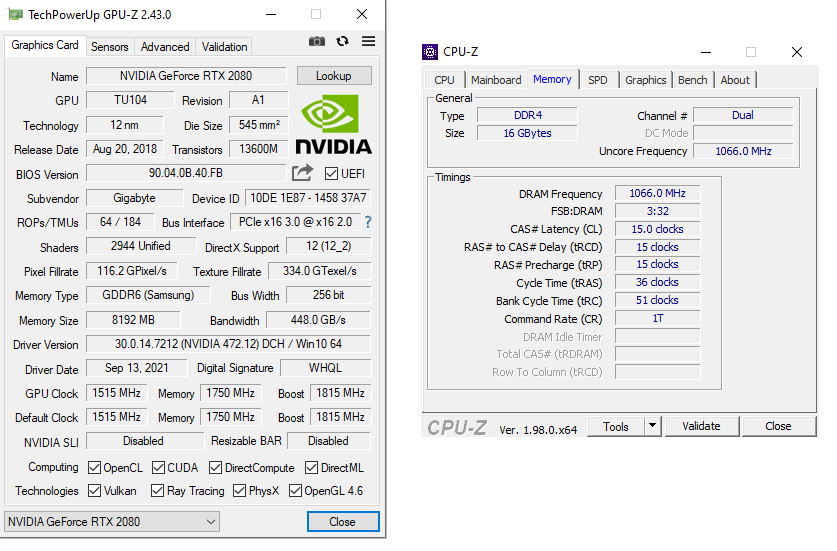Click the BIOS Version field

(186, 173)
